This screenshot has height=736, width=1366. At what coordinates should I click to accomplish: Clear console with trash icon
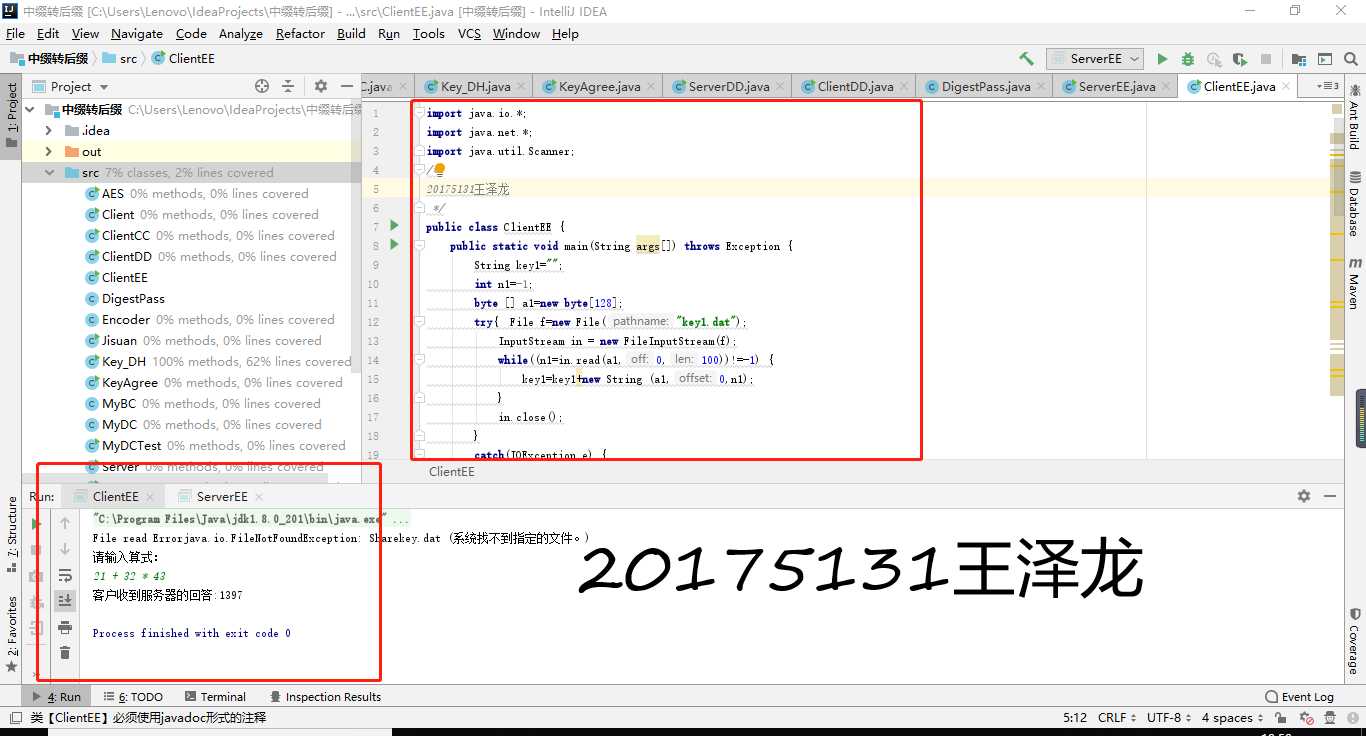pyautogui.click(x=65, y=653)
